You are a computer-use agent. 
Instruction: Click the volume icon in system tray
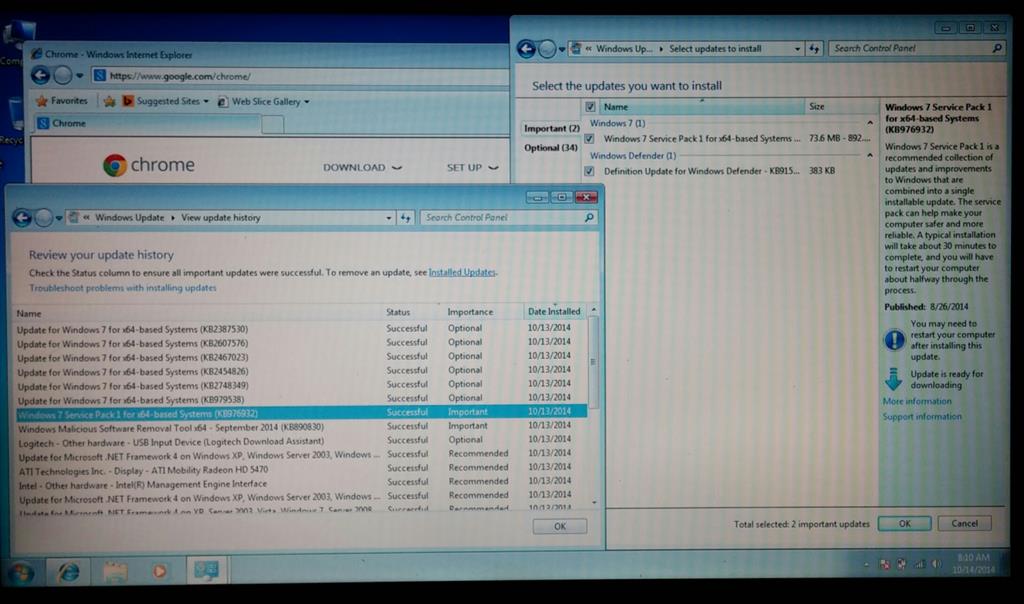pos(937,564)
